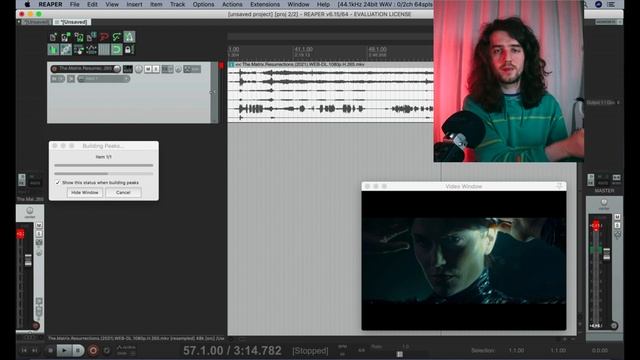Mute the track in mixer strip

click(x=39, y=225)
